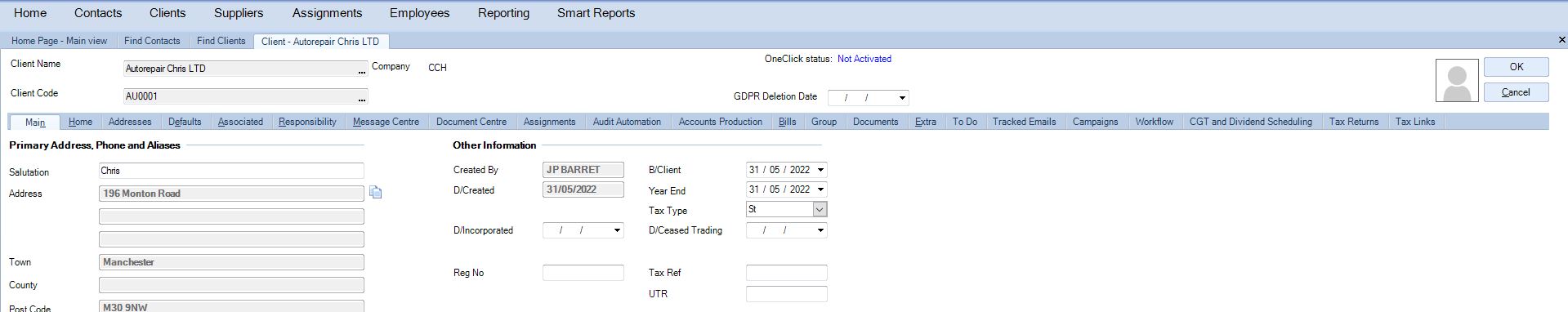Open the Bills tab

(x=788, y=122)
